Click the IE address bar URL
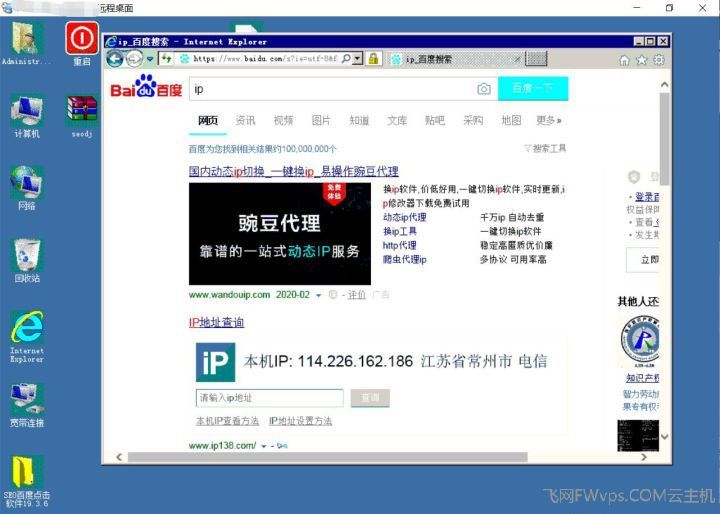Viewport: 720px width, 514px height. pyautogui.click(x=265, y=58)
